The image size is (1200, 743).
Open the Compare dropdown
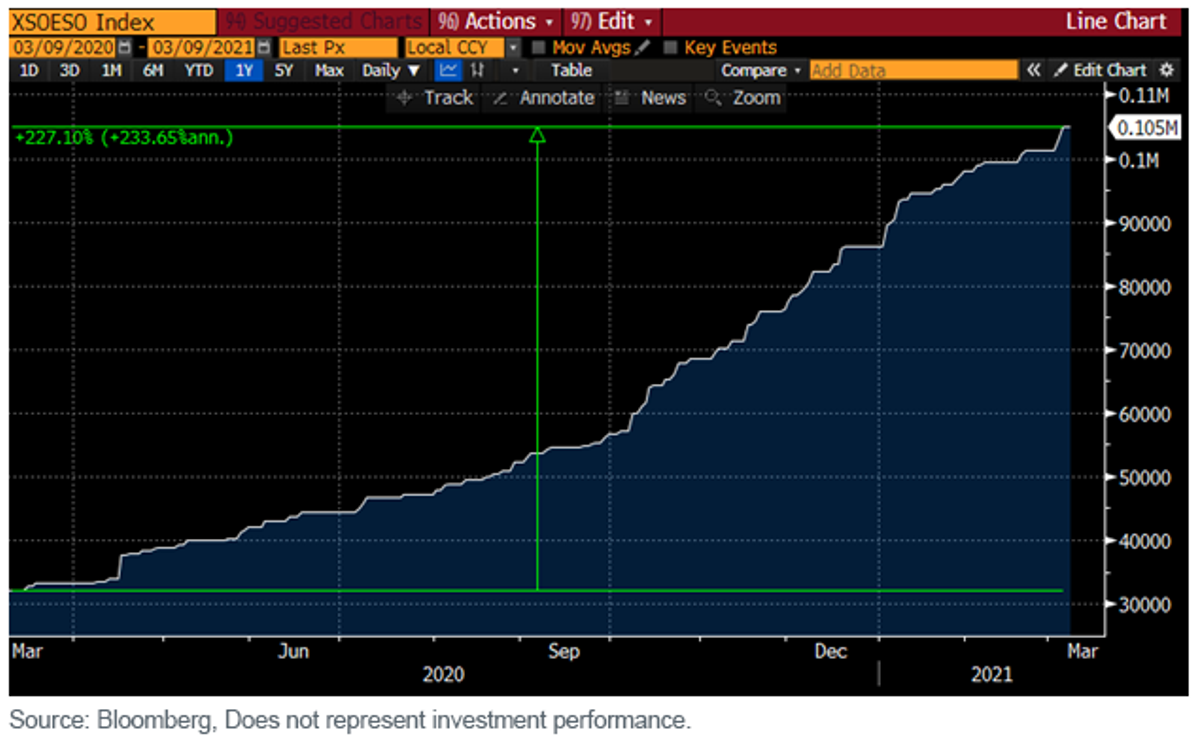[x=762, y=70]
